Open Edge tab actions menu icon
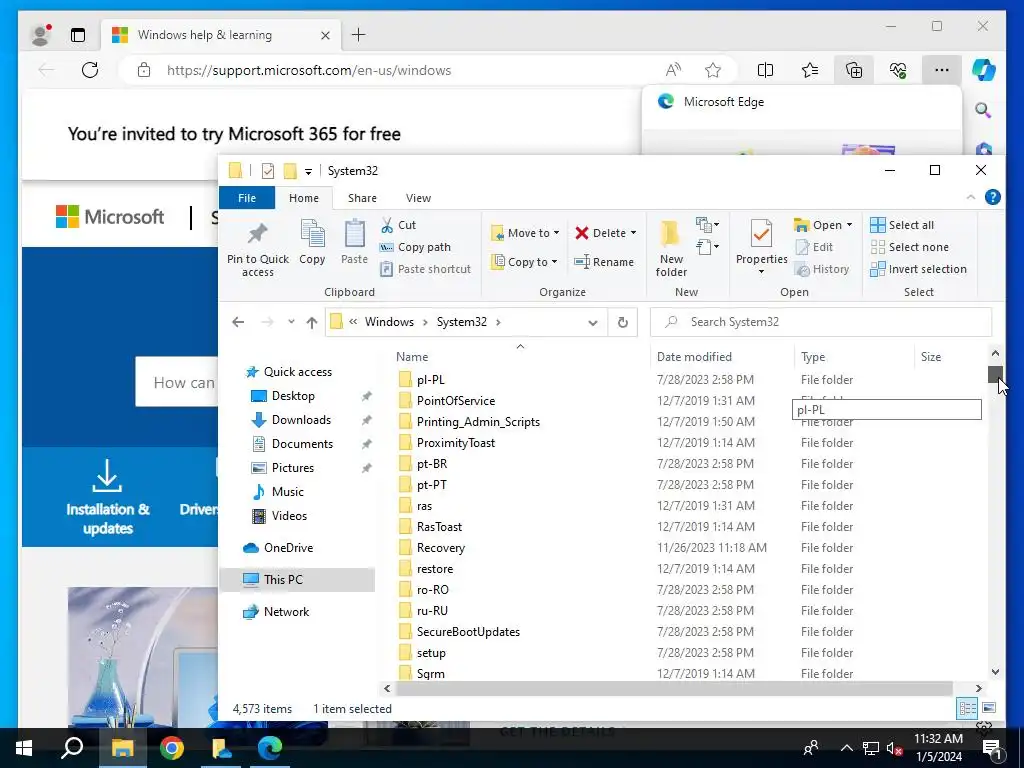Screen dimensions: 1024x768 tap(78, 35)
